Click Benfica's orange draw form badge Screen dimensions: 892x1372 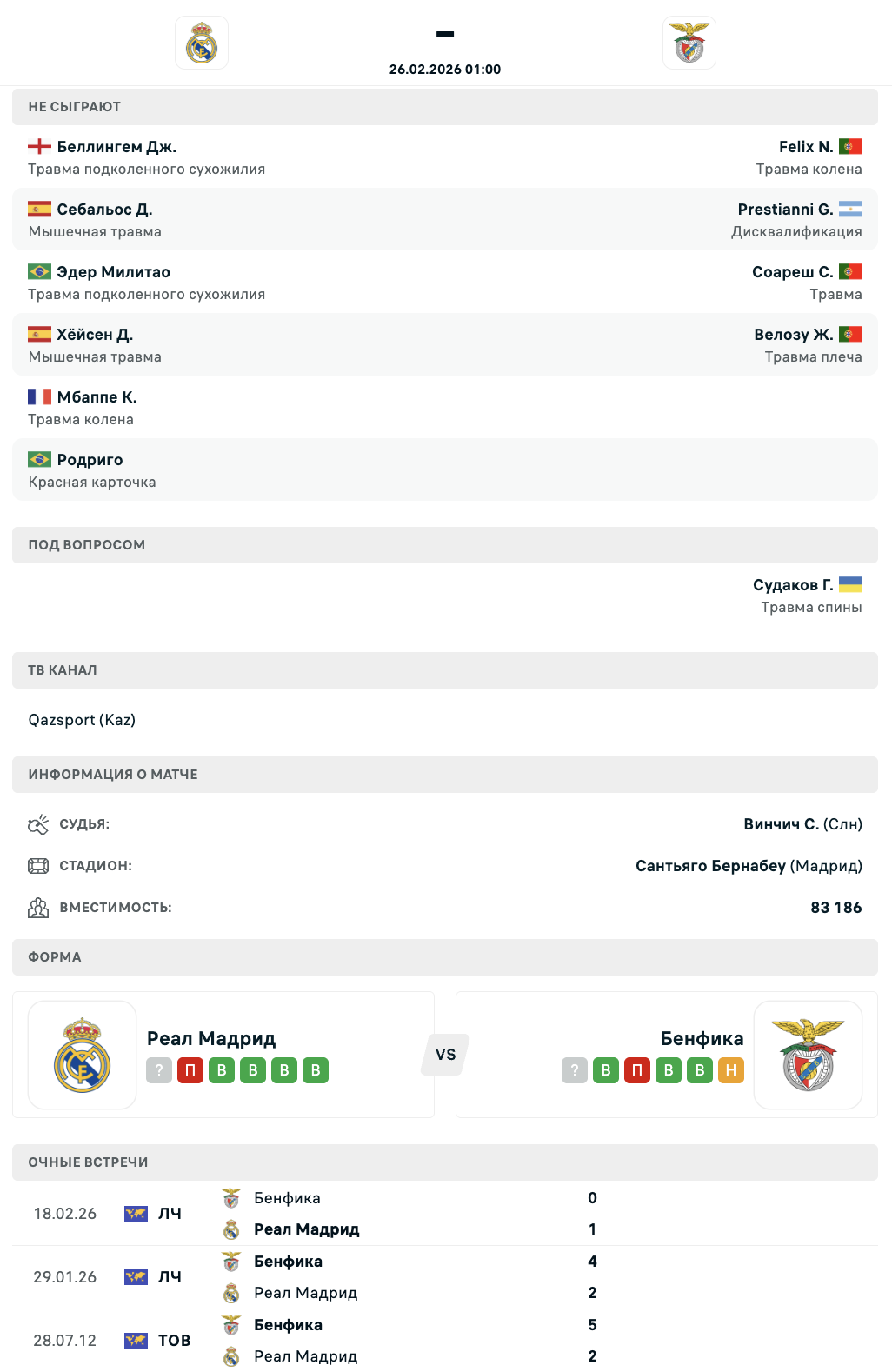point(731,1070)
